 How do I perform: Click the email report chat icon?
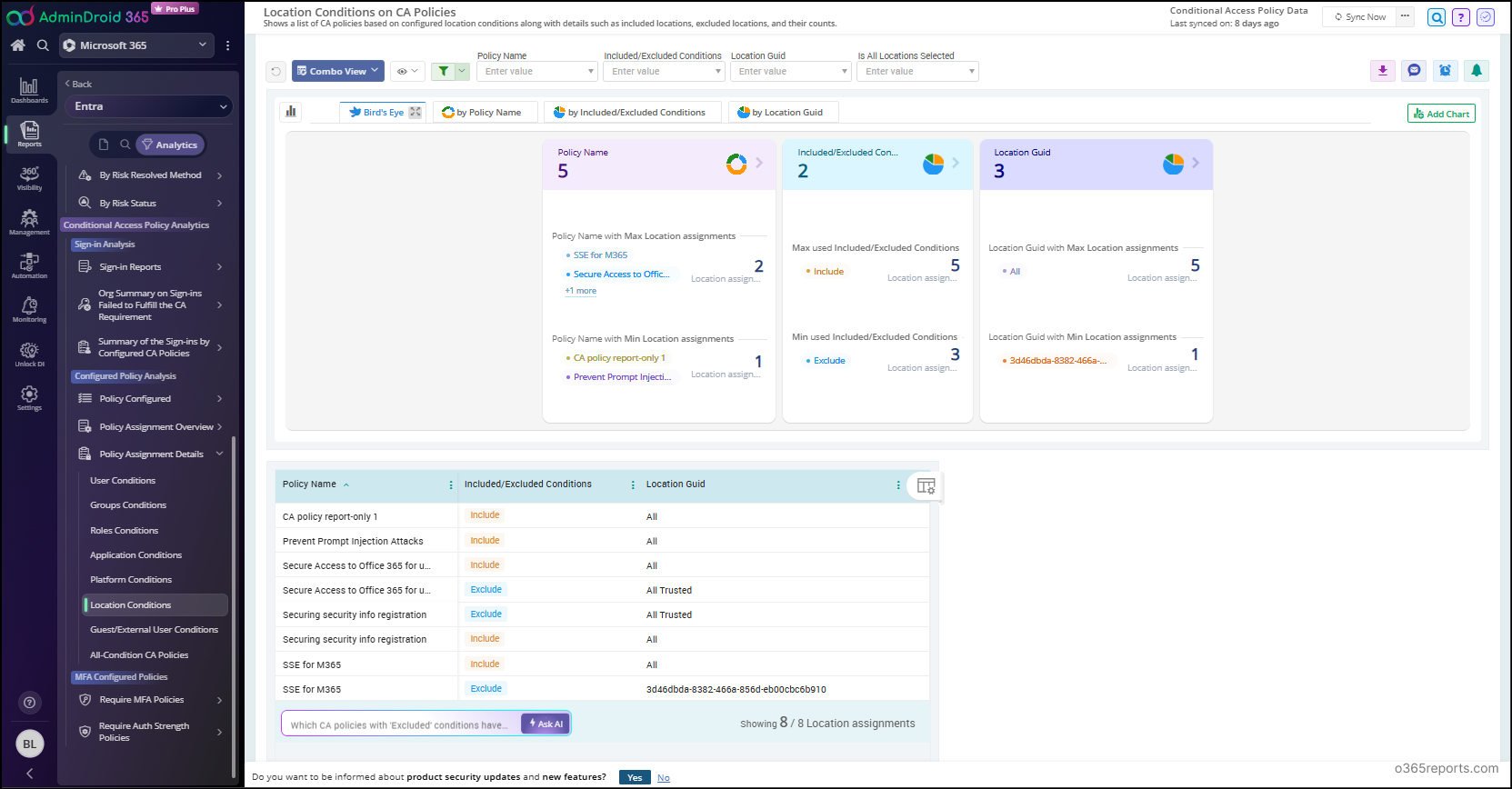point(1414,71)
